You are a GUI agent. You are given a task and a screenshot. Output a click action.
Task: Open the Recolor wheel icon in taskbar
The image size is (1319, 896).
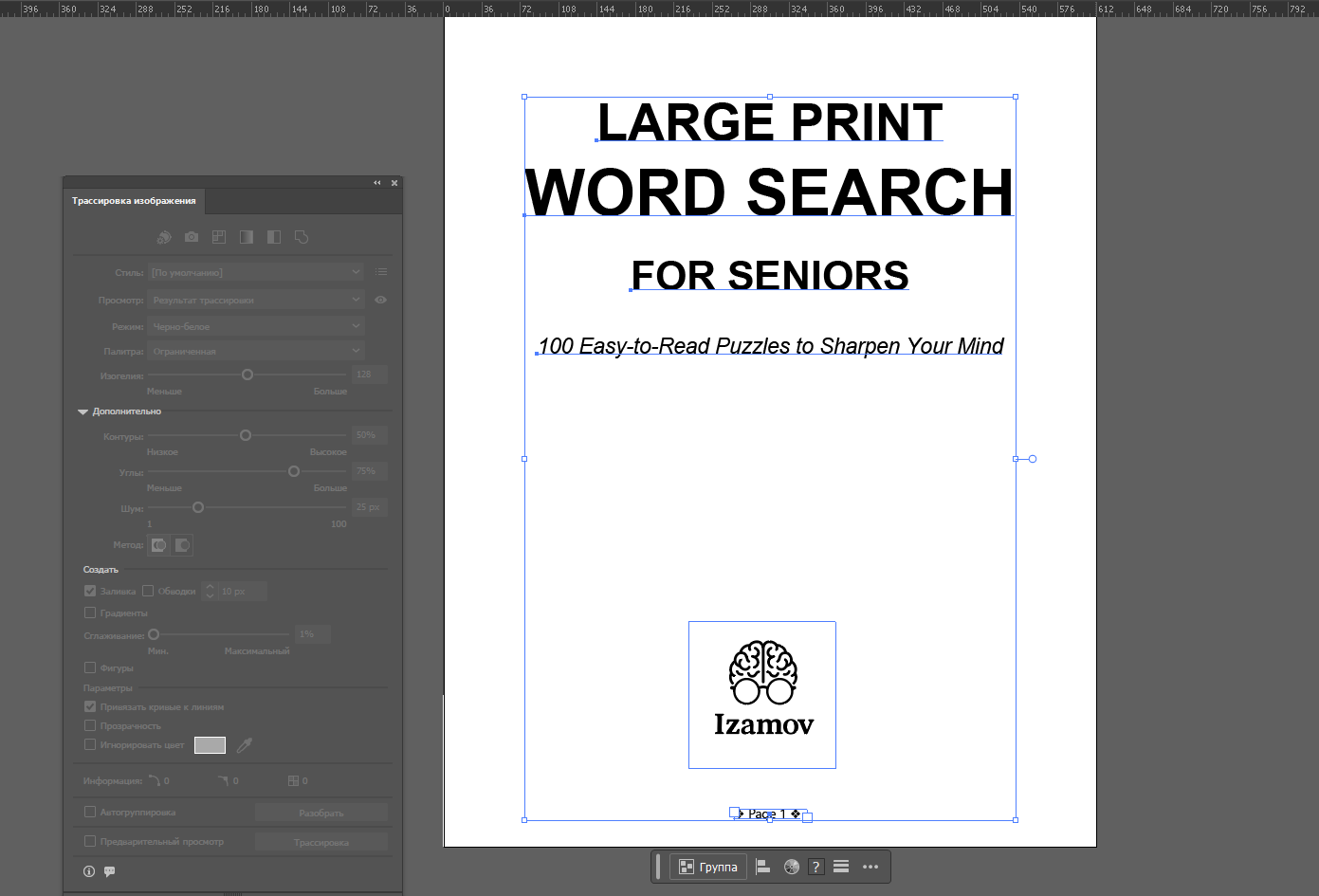791,867
